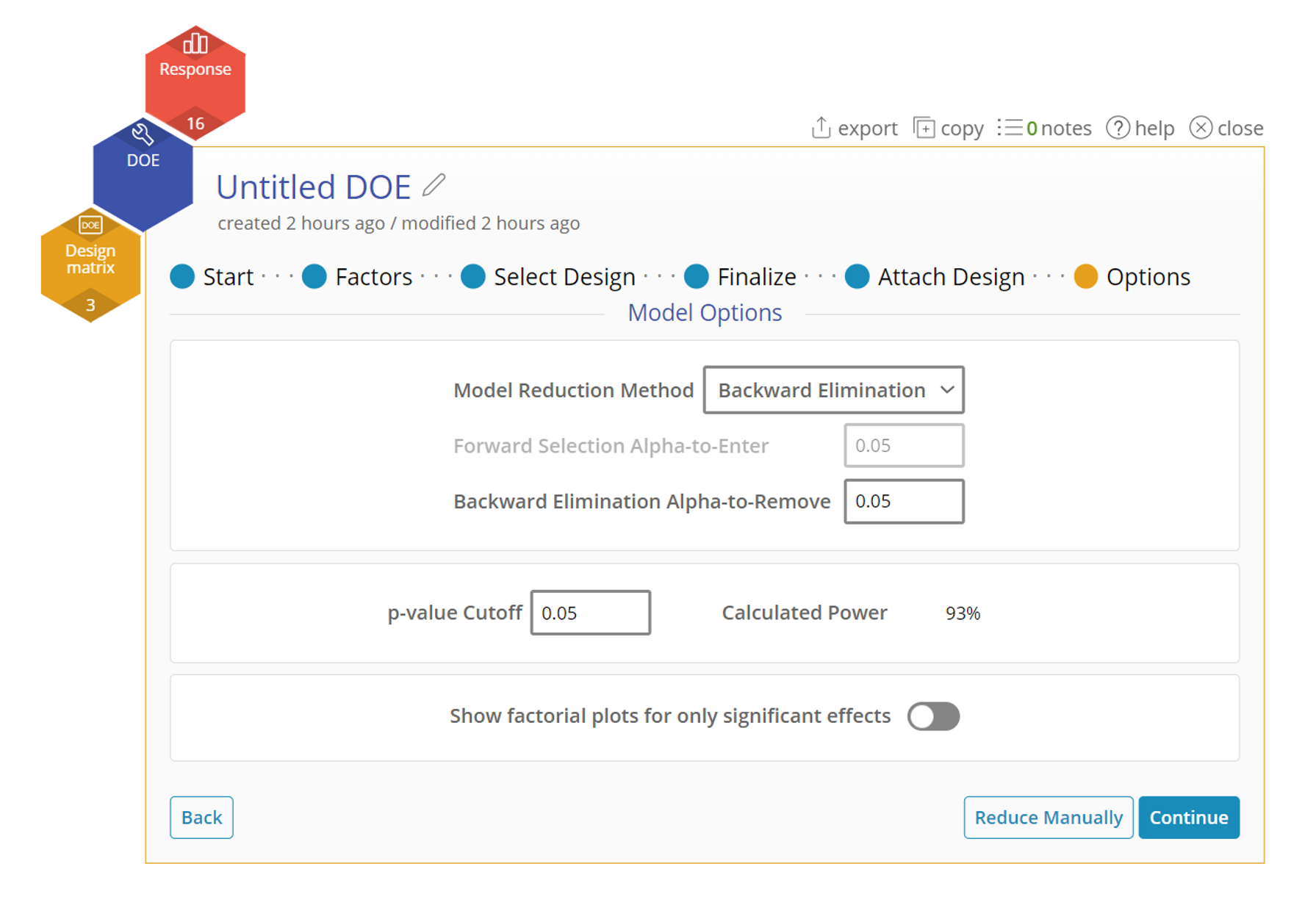This screenshot has width=1316, height=908.
Task: Go to the Start step
Action: point(212,277)
